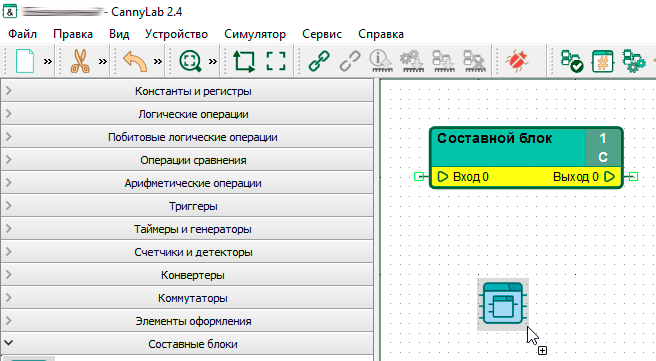Screen dimensions: 656x361
Task: Expand Элементы оформления section
Action: pyautogui.click(x=187, y=321)
